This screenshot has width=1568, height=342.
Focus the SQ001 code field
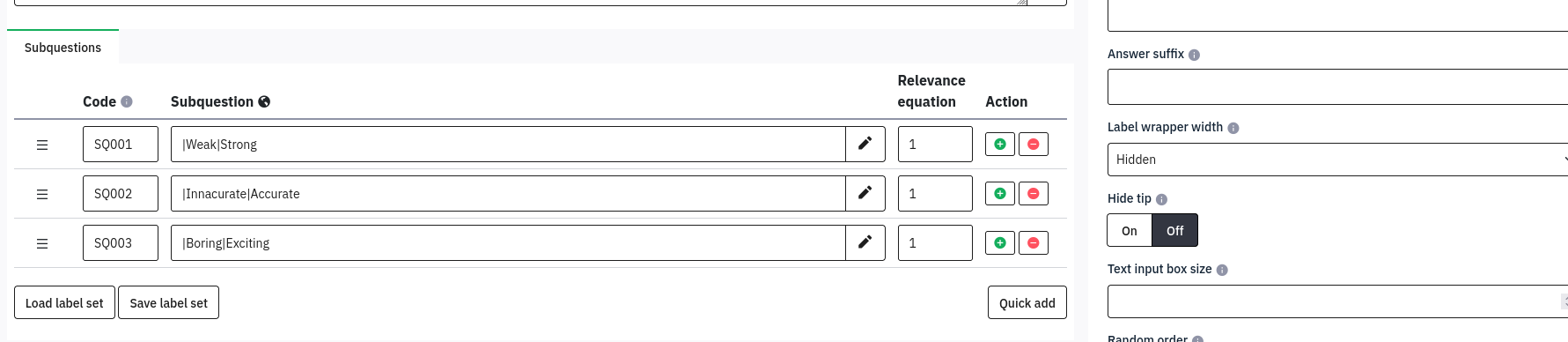121,144
